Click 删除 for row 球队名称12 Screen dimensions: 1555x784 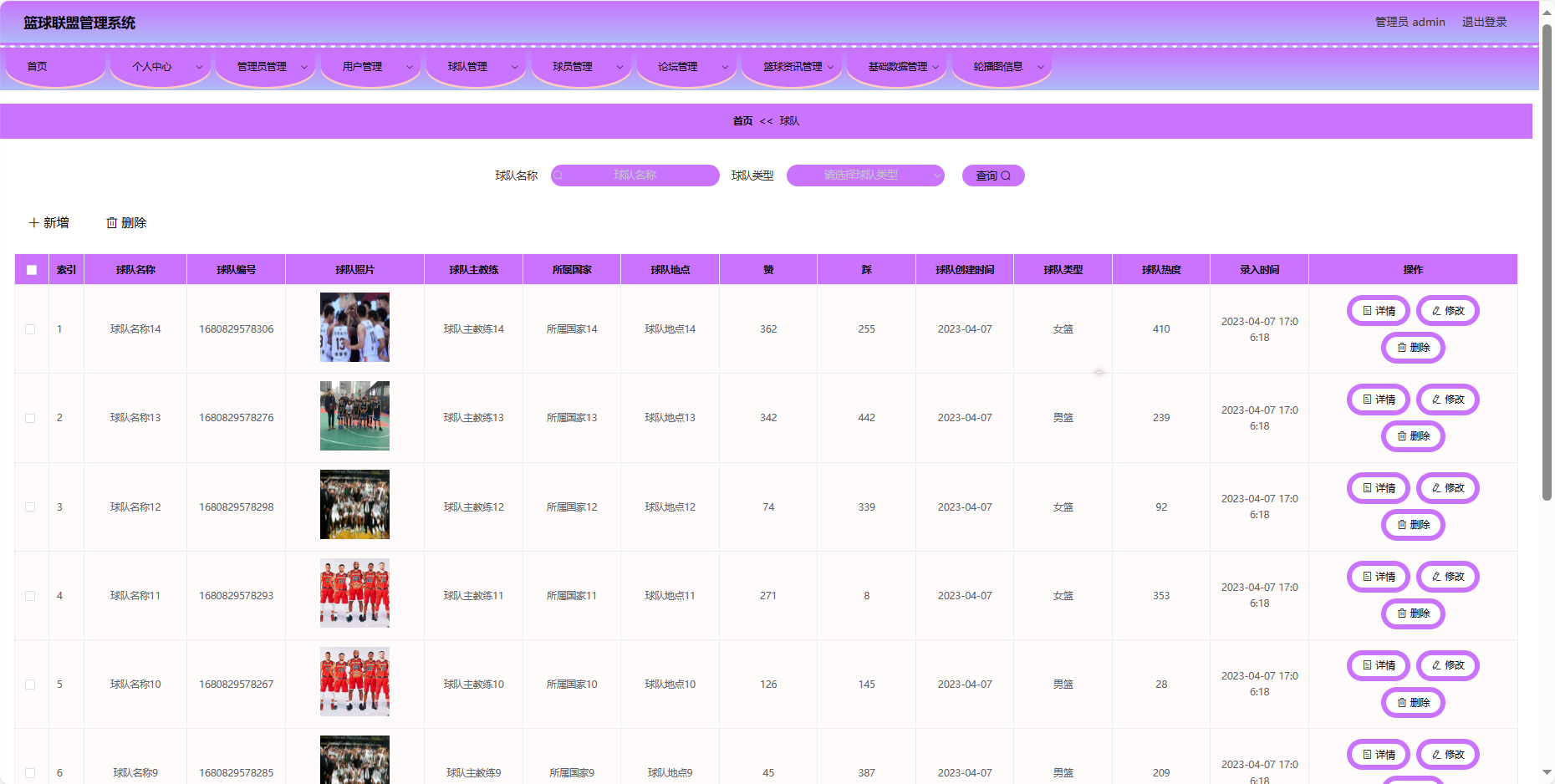point(1413,525)
